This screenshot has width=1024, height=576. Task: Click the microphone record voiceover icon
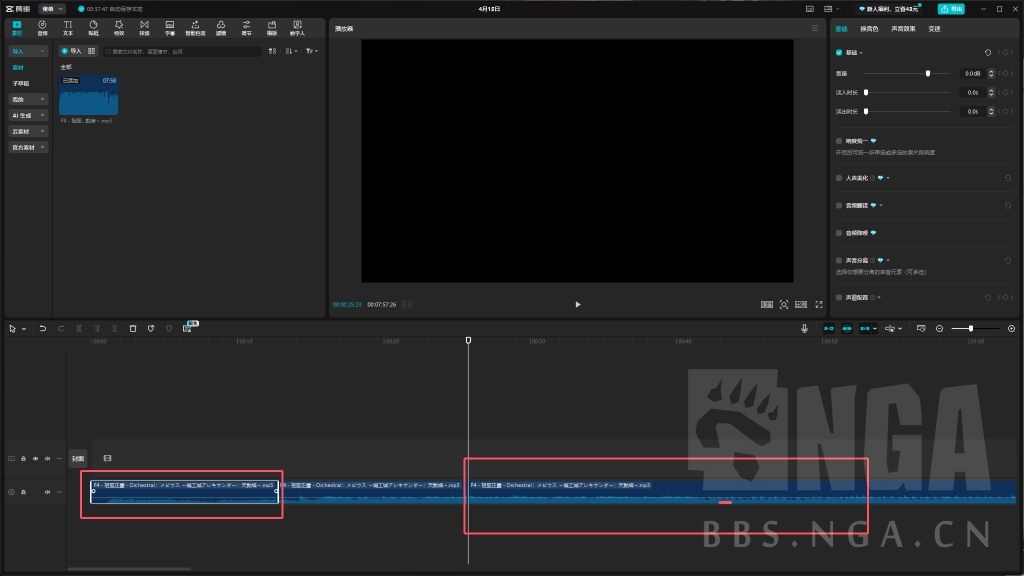[x=804, y=328]
